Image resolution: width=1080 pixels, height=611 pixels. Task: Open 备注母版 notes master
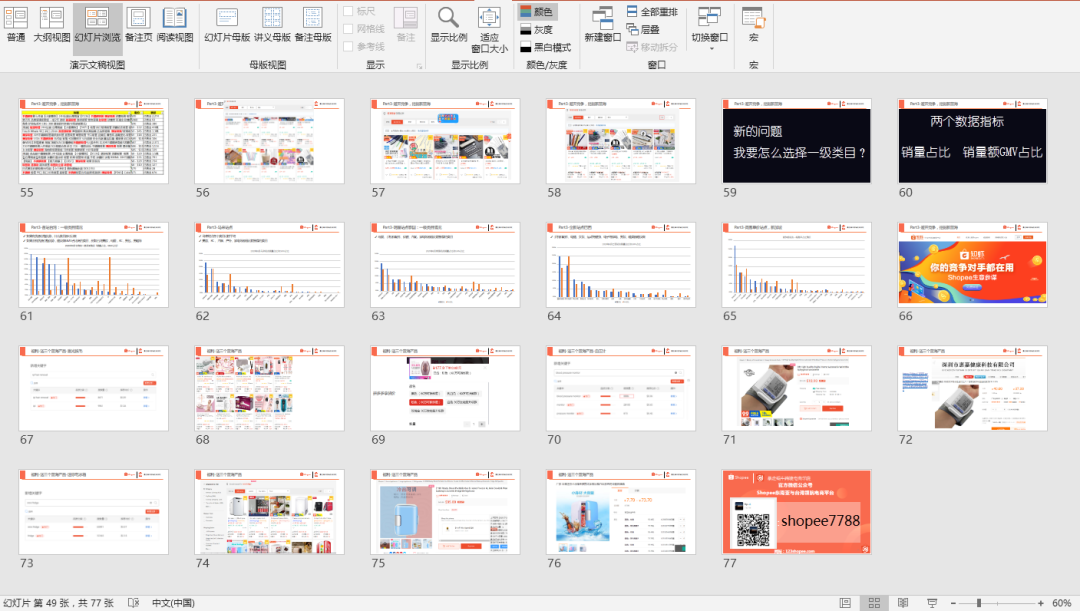[x=313, y=25]
